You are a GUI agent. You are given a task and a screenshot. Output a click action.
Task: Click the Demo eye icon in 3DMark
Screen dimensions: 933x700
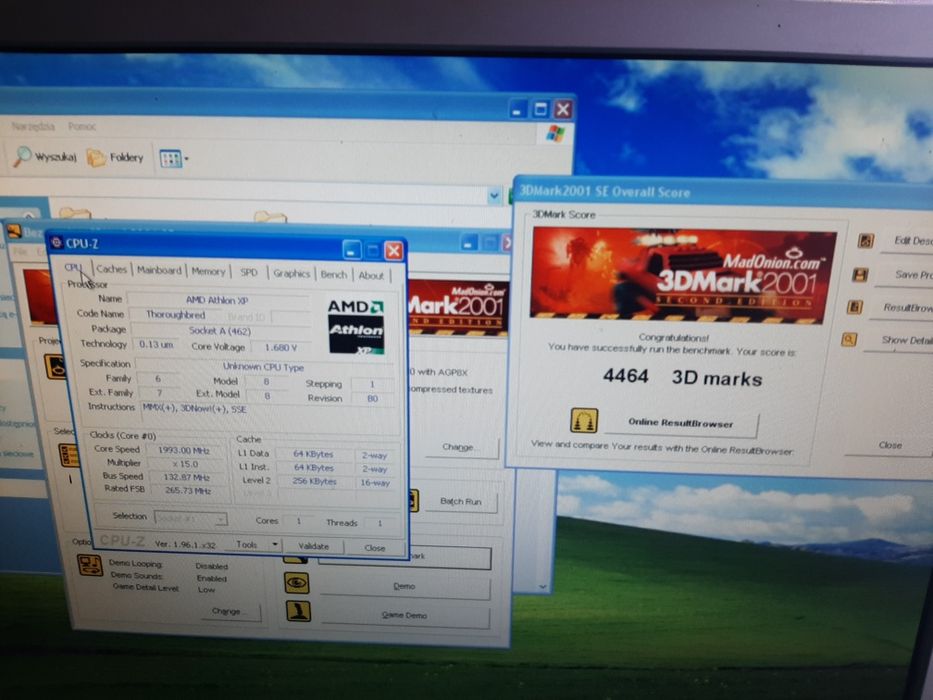coord(296,582)
